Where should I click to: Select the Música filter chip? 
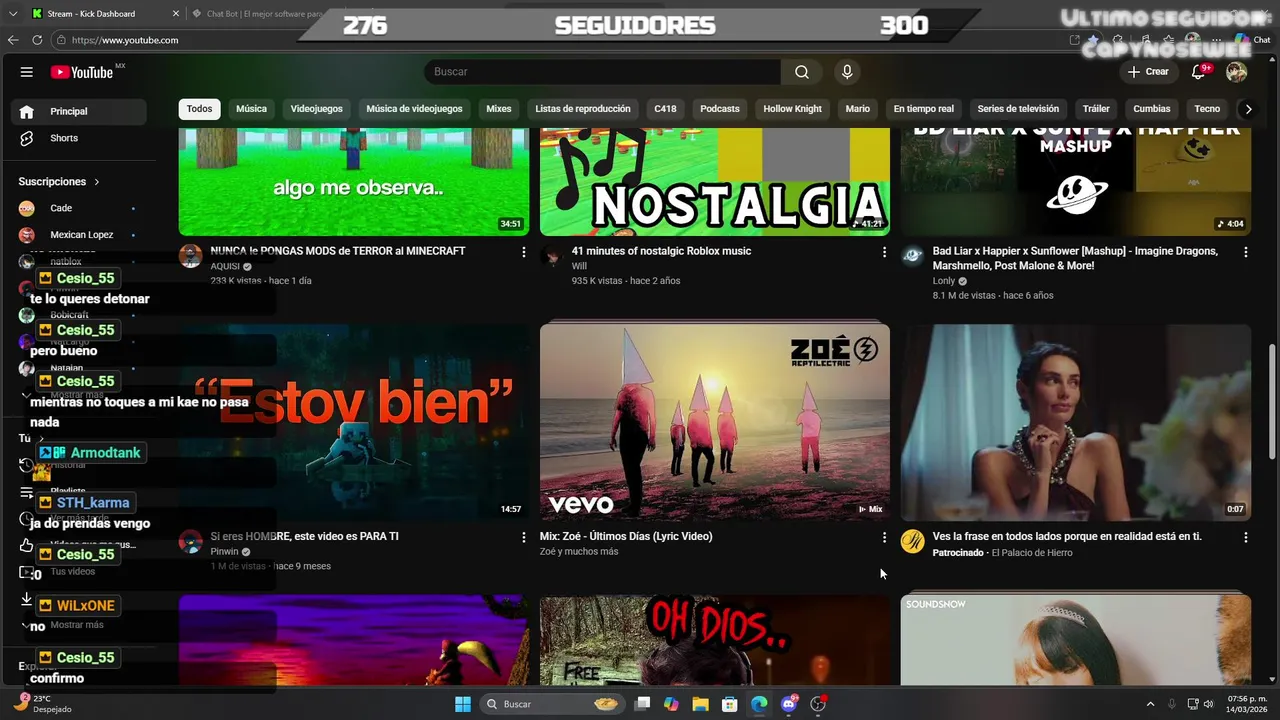[x=251, y=109]
